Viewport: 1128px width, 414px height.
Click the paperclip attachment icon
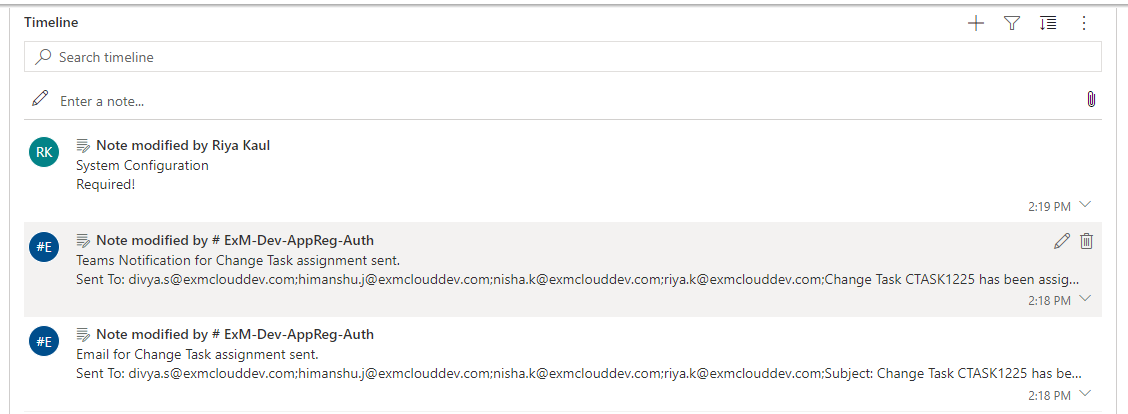[1091, 99]
